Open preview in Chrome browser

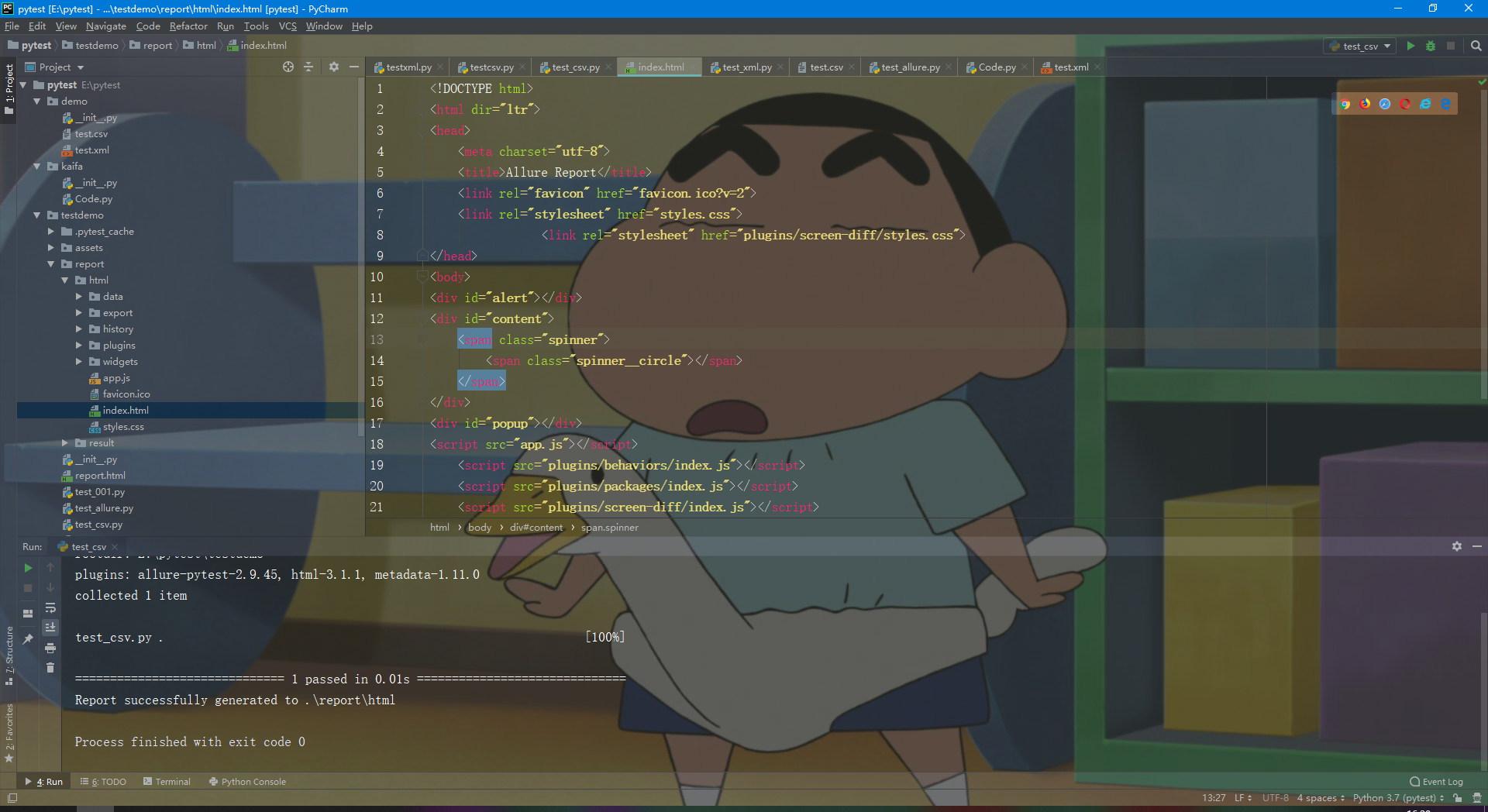1345,104
